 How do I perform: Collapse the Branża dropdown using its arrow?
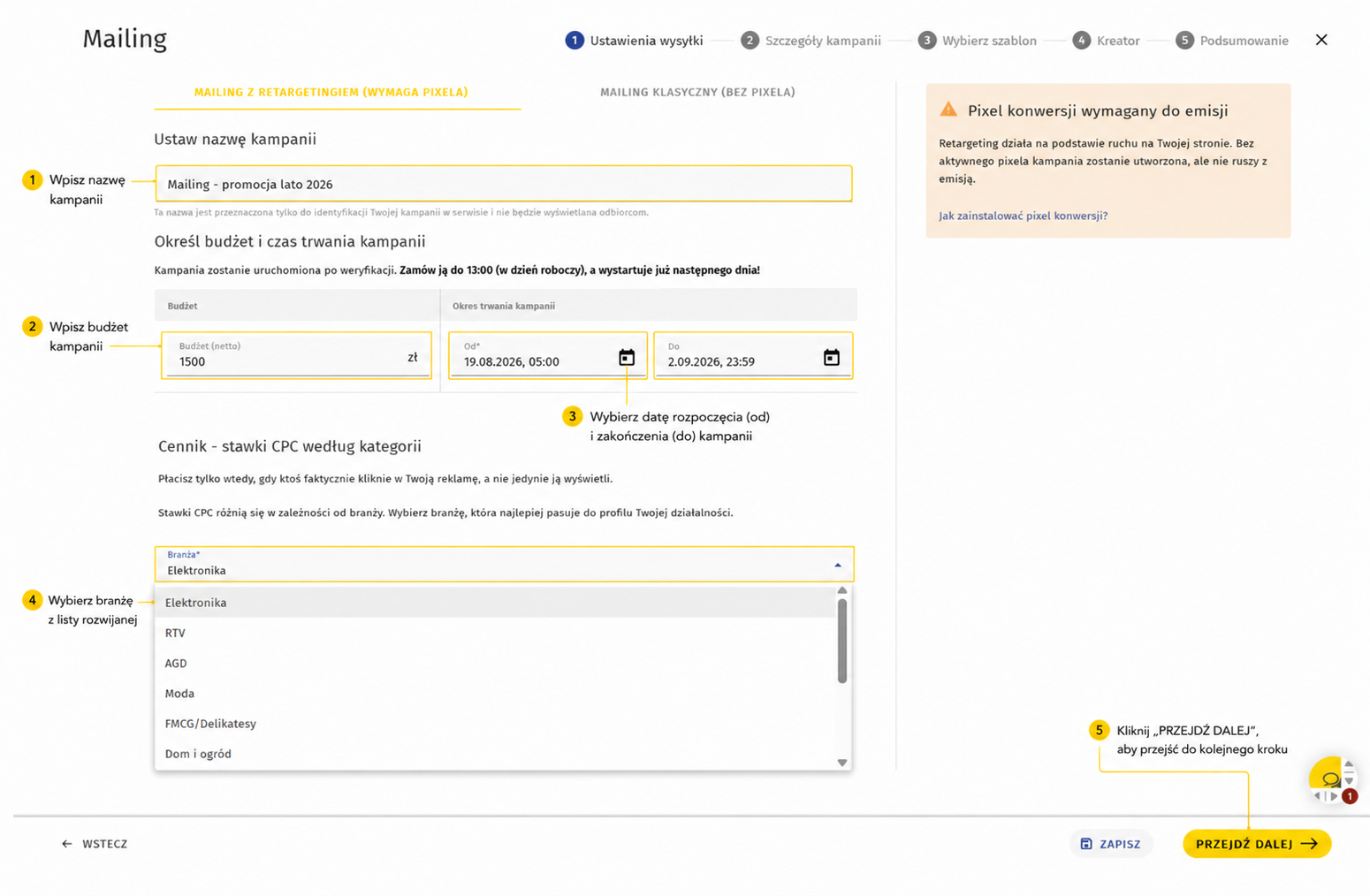pyautogui.click(x=838, y=565)
